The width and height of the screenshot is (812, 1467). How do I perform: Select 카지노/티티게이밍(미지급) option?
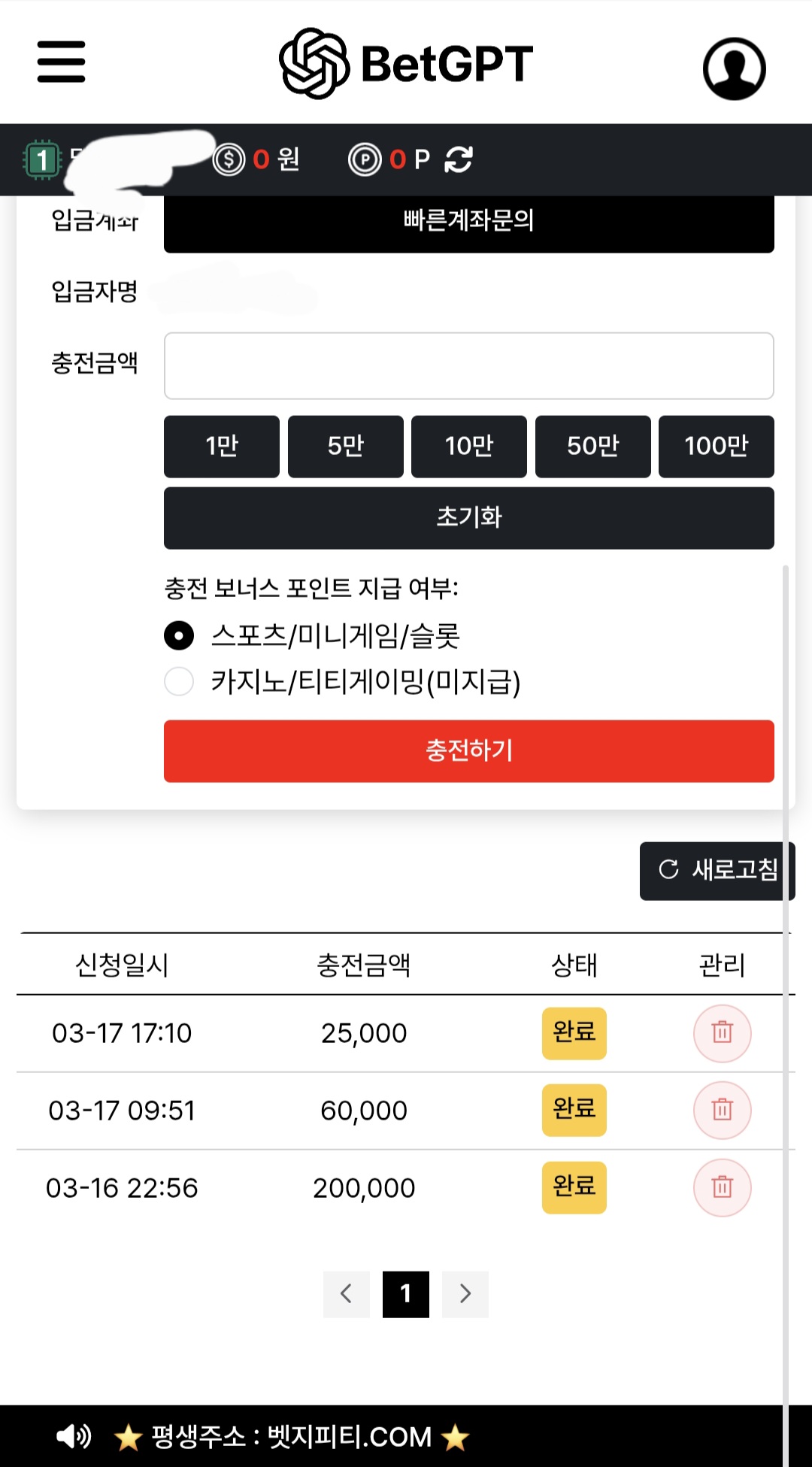179,682
